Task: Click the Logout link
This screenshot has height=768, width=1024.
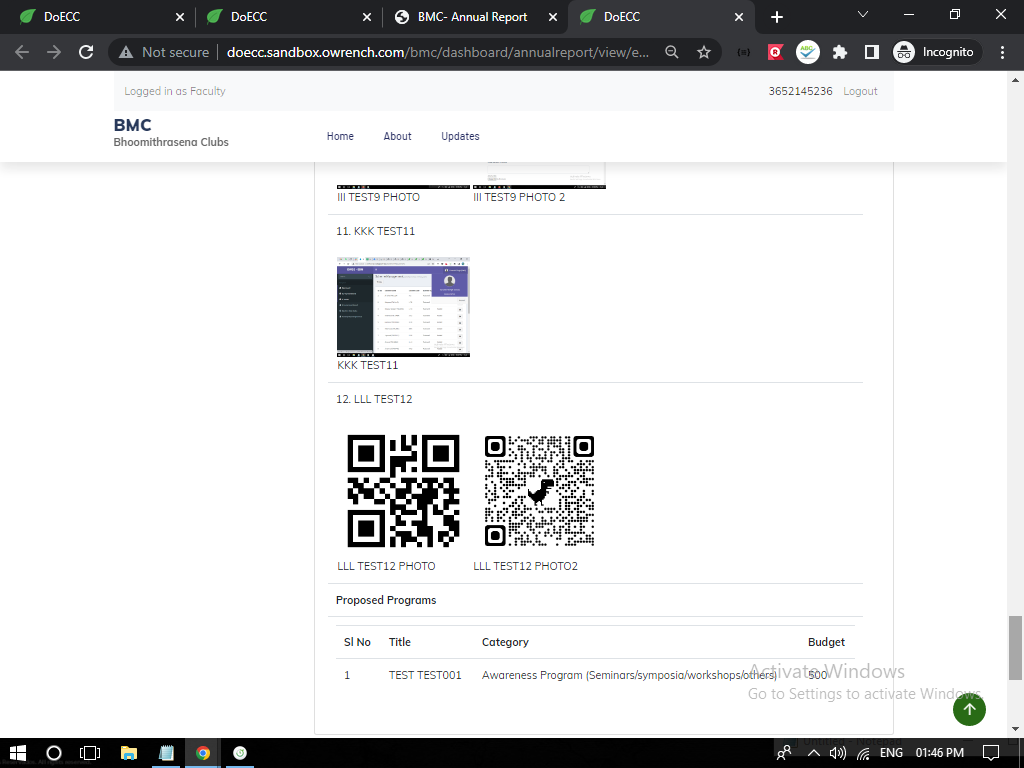Action: [x=860, y=91]
